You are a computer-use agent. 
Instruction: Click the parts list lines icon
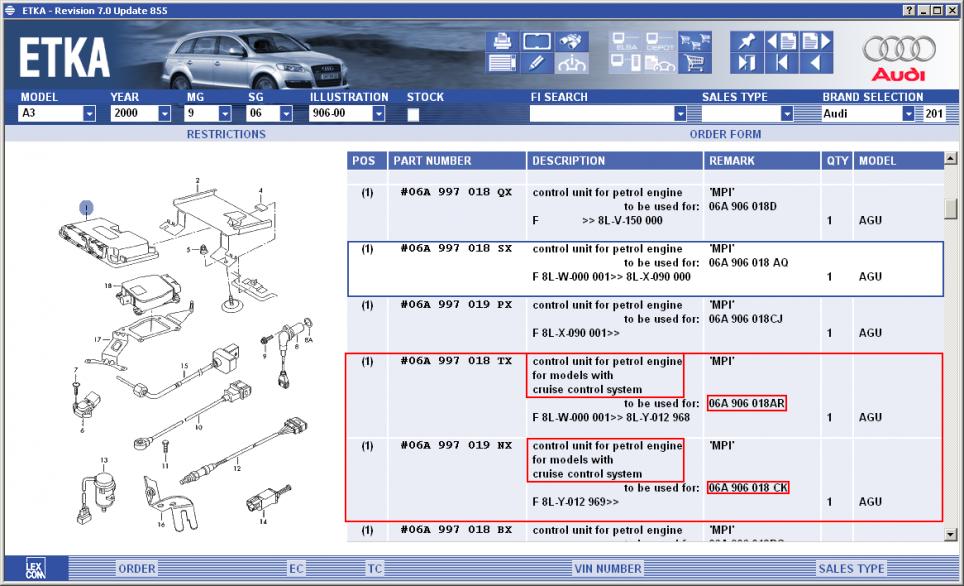[502, 63]
